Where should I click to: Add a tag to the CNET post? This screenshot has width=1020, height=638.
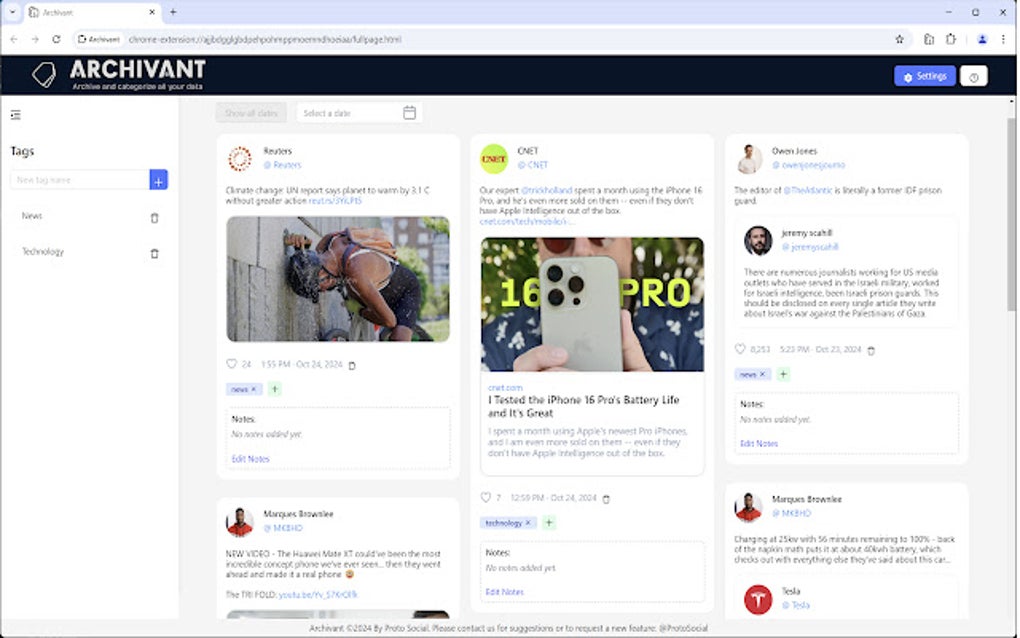pos(549,522)
